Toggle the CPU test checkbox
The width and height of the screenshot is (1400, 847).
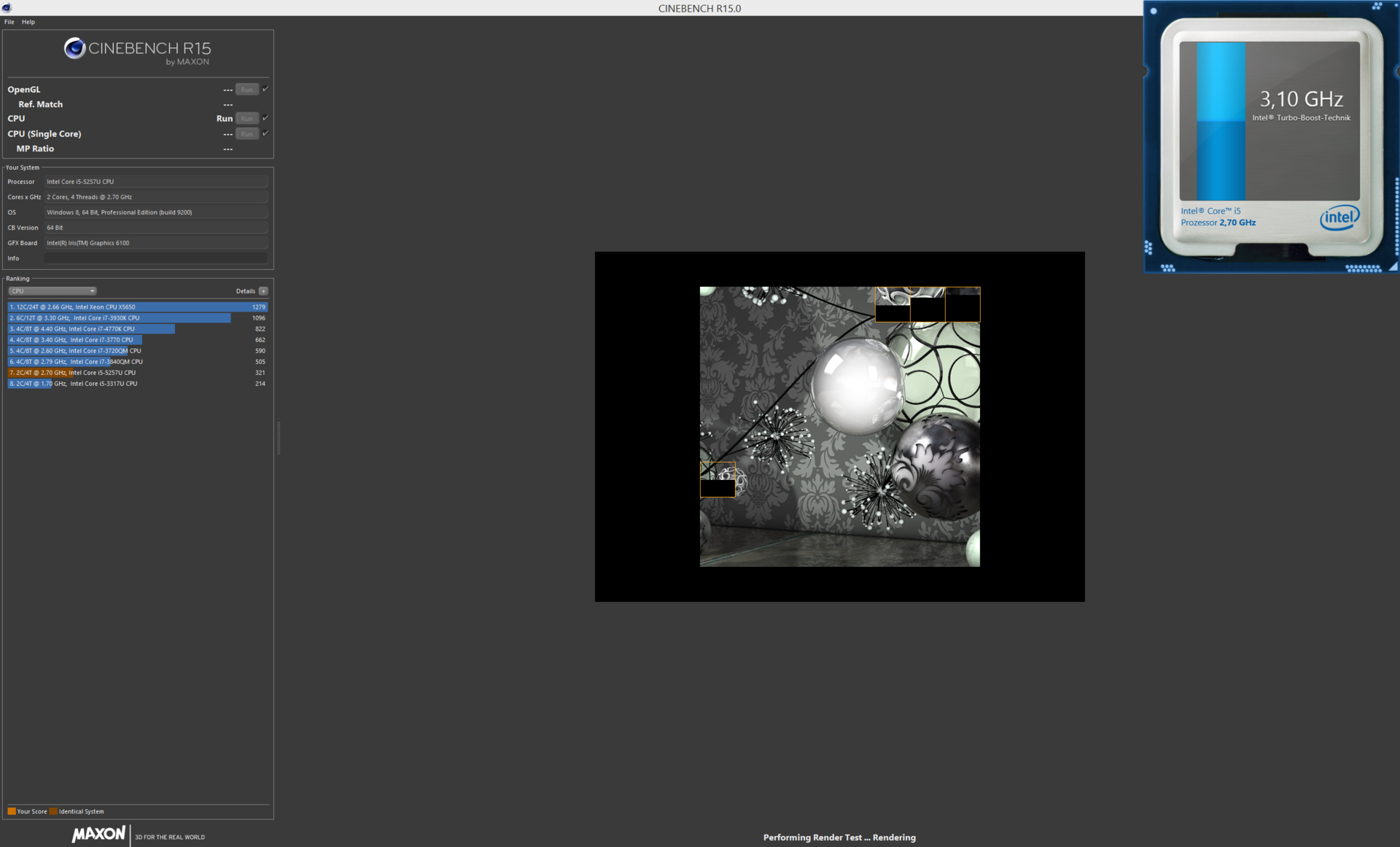click(265, 117)
